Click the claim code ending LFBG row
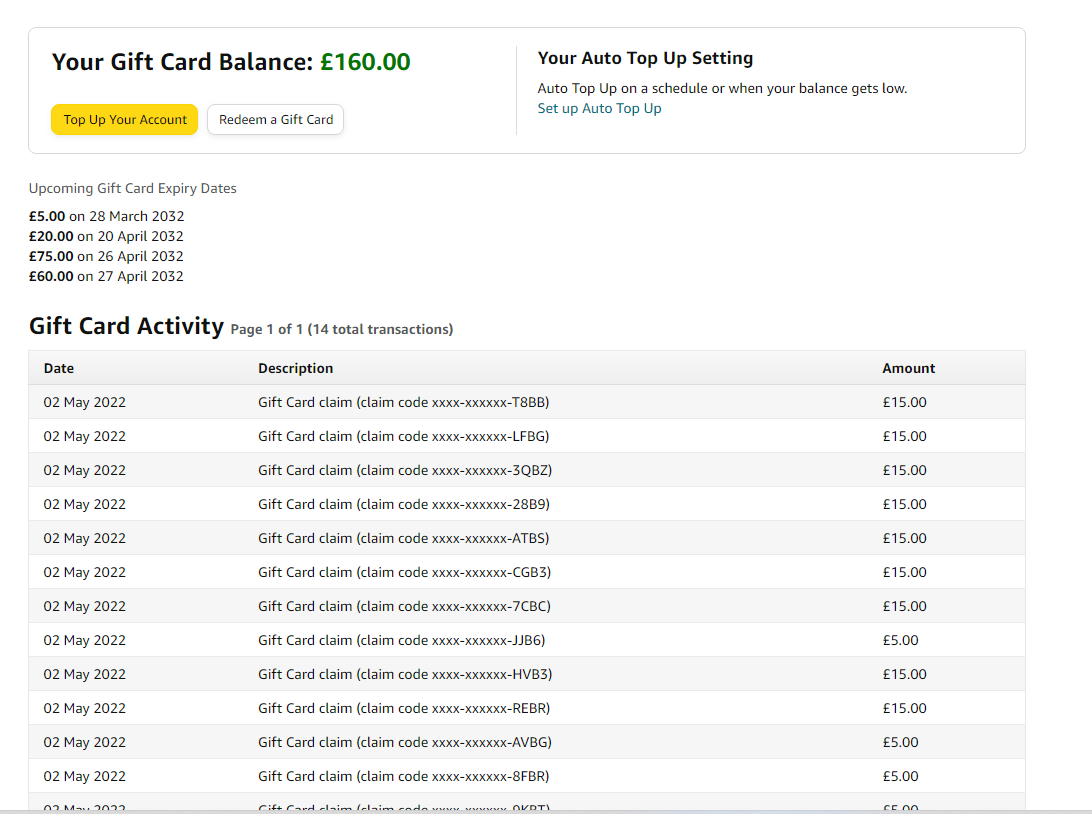 [403, 436]
